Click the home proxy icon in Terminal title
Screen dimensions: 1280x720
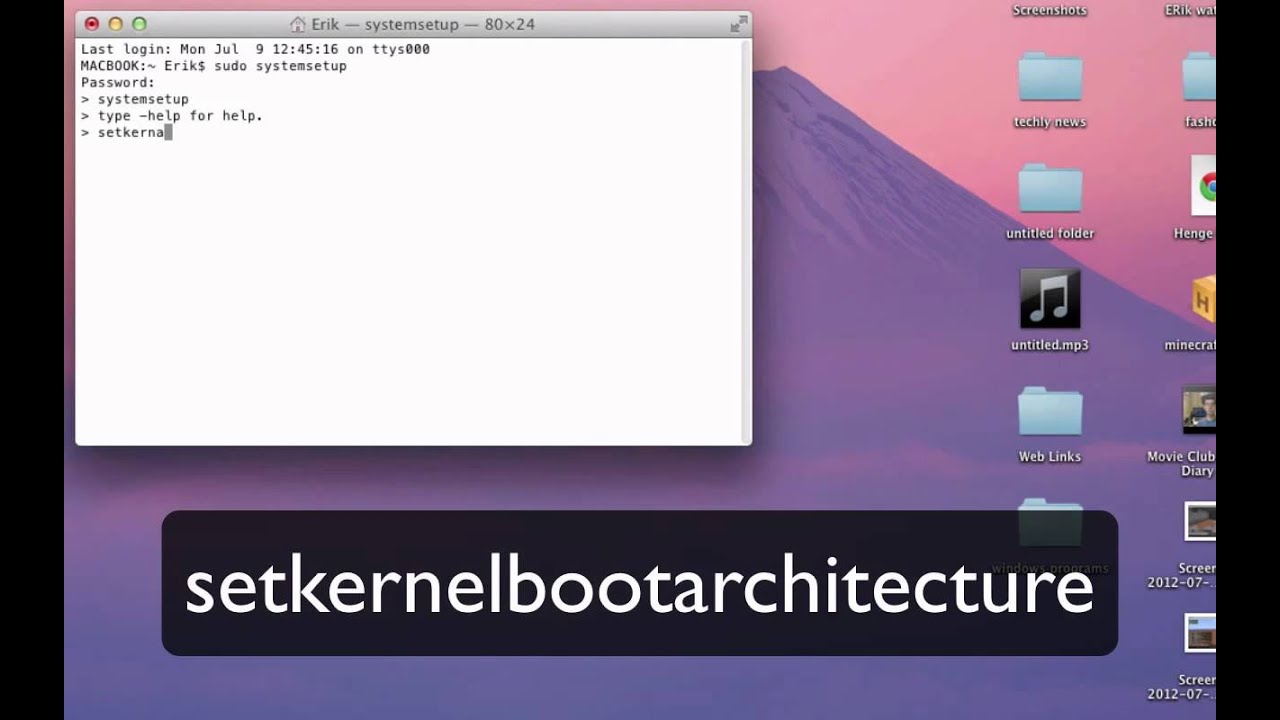pyautogui.click(x=297, y=24)
